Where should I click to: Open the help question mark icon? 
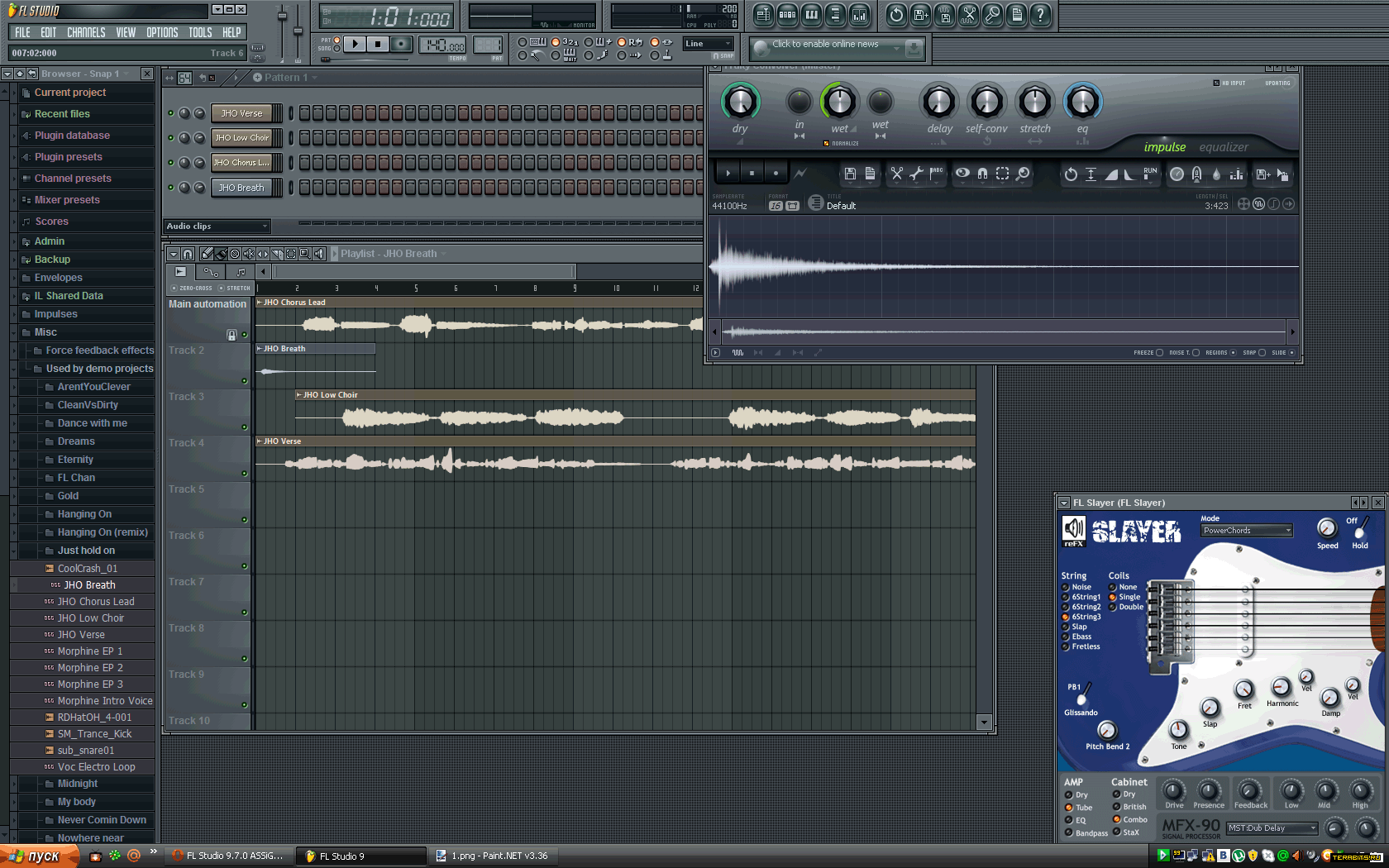pyautogui.click(x=1040, y=15)
